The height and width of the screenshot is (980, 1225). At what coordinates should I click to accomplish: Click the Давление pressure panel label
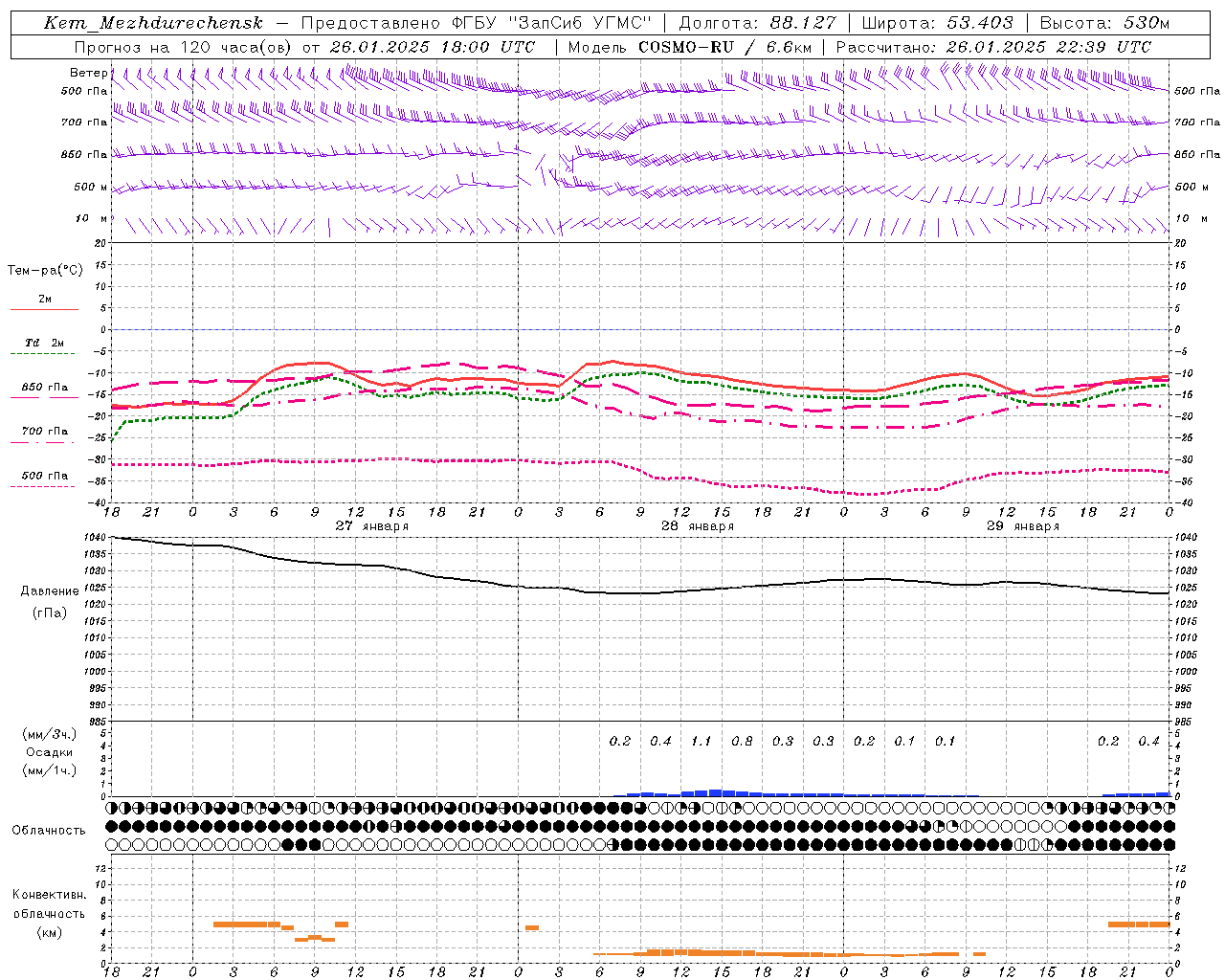(50, 591)
